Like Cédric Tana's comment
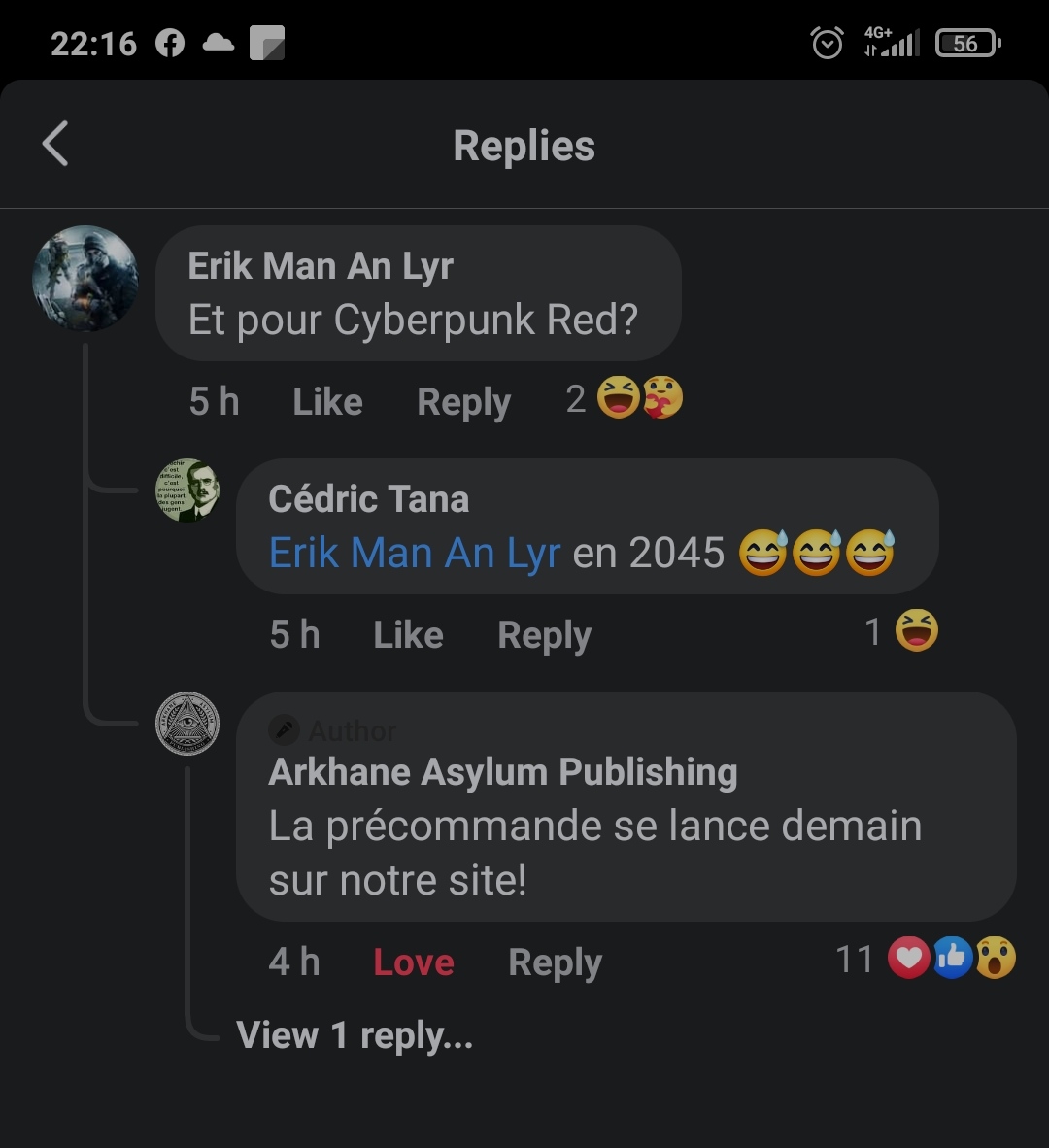Screen dimensions: 1049x1148 [408, 634]
